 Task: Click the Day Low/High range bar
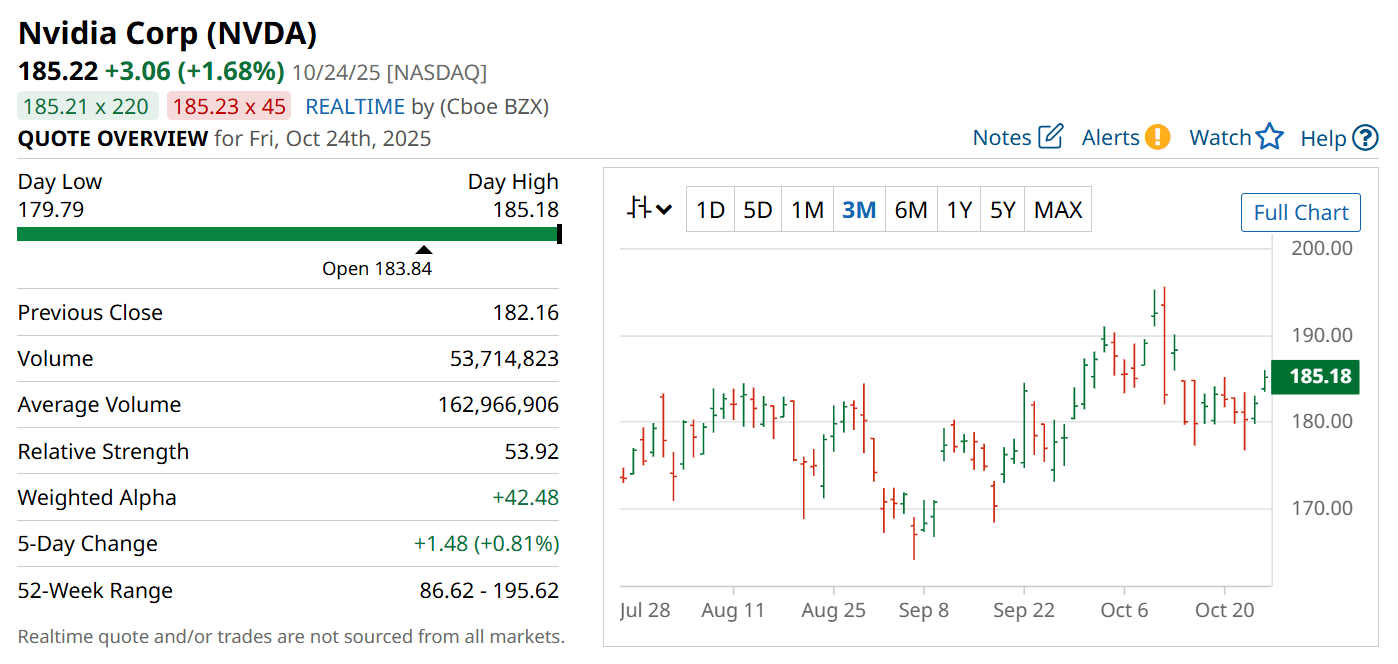coord(288,234)
